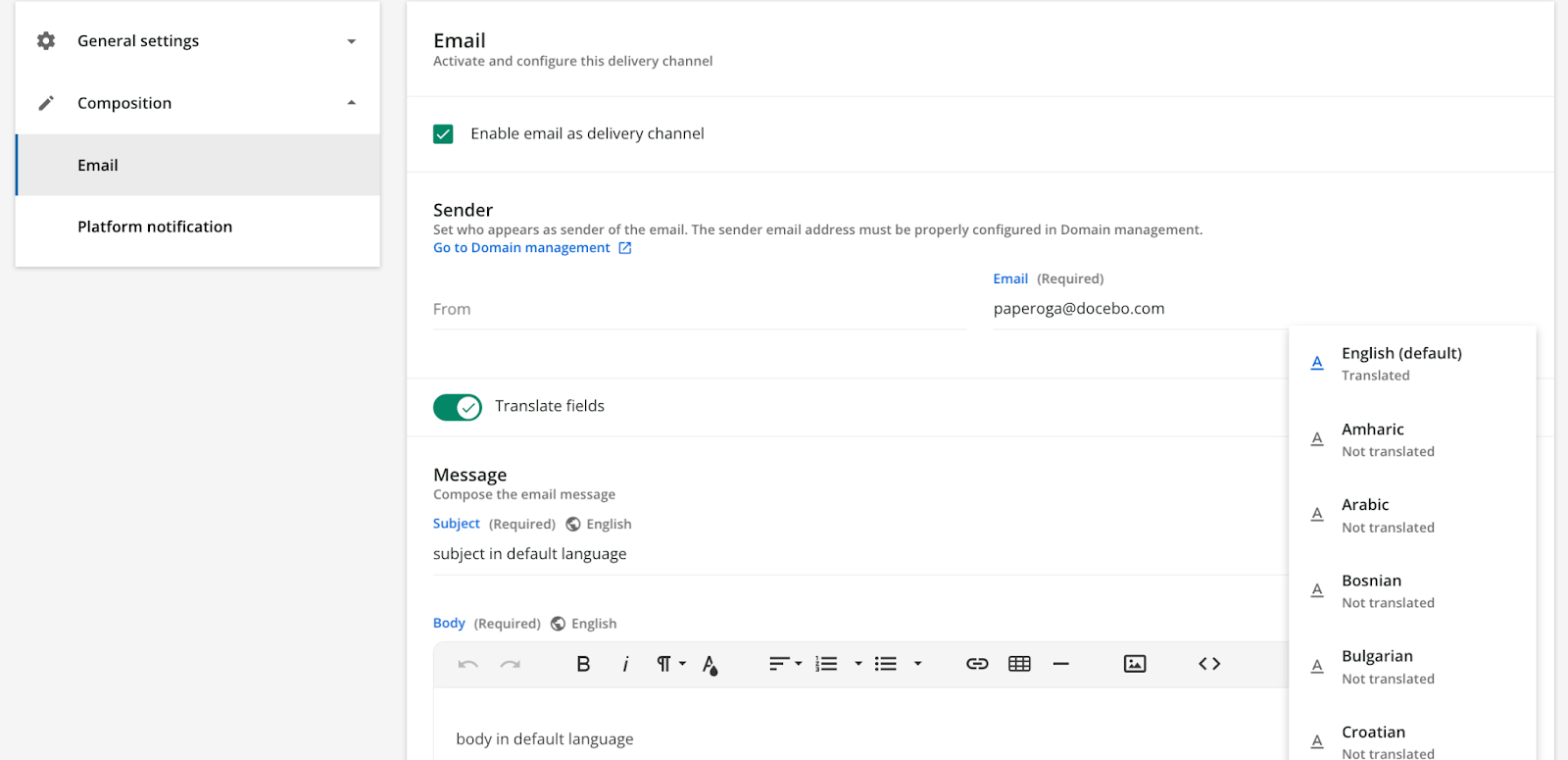Screen dimensions: 1568x760
Task: Uncheck Enable email as delivery channel
Action: tap(443, 134)
